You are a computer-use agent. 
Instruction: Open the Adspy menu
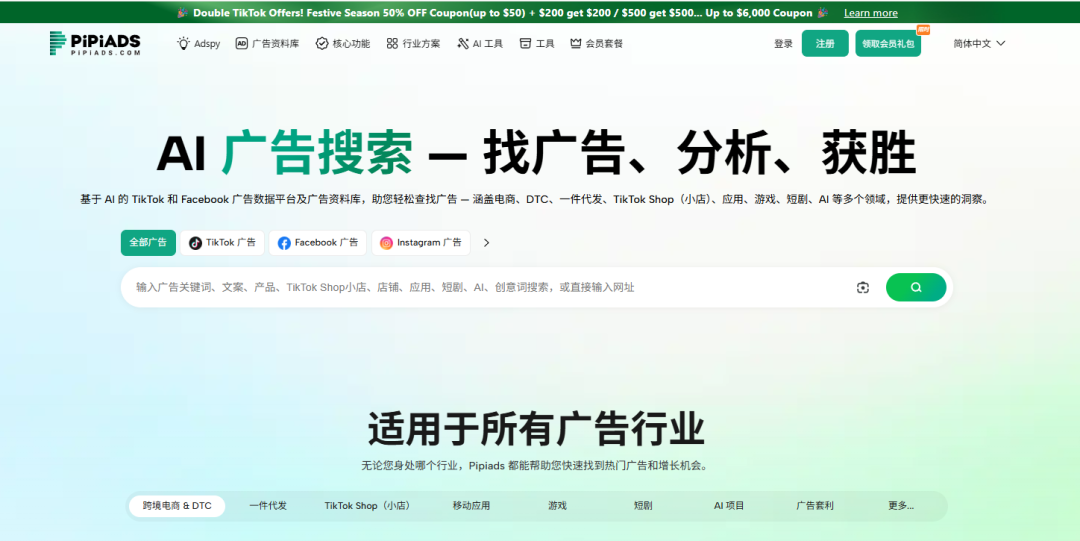pyautogui.click(x=198, y=43)
